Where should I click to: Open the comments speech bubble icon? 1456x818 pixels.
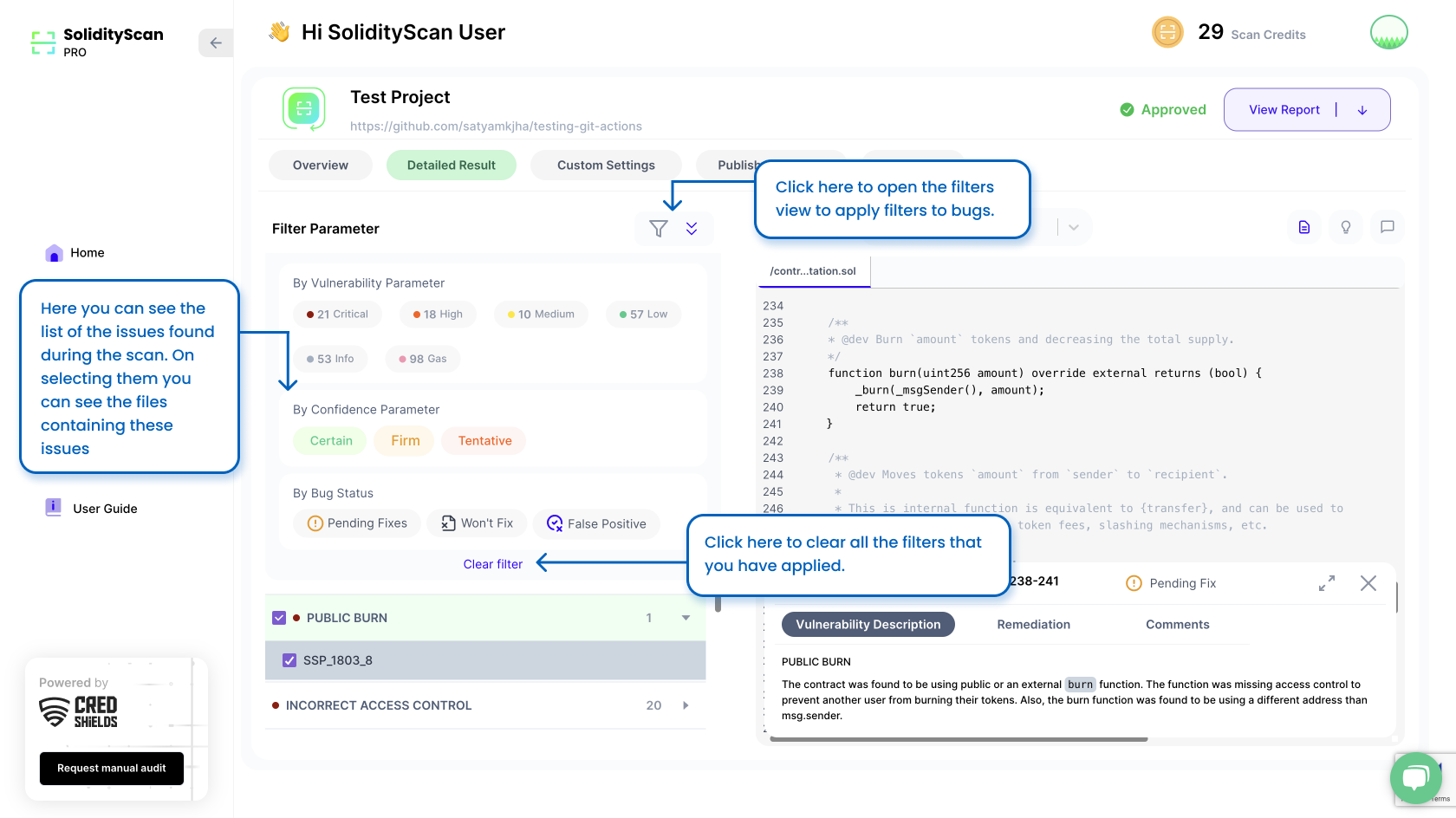1388,227
